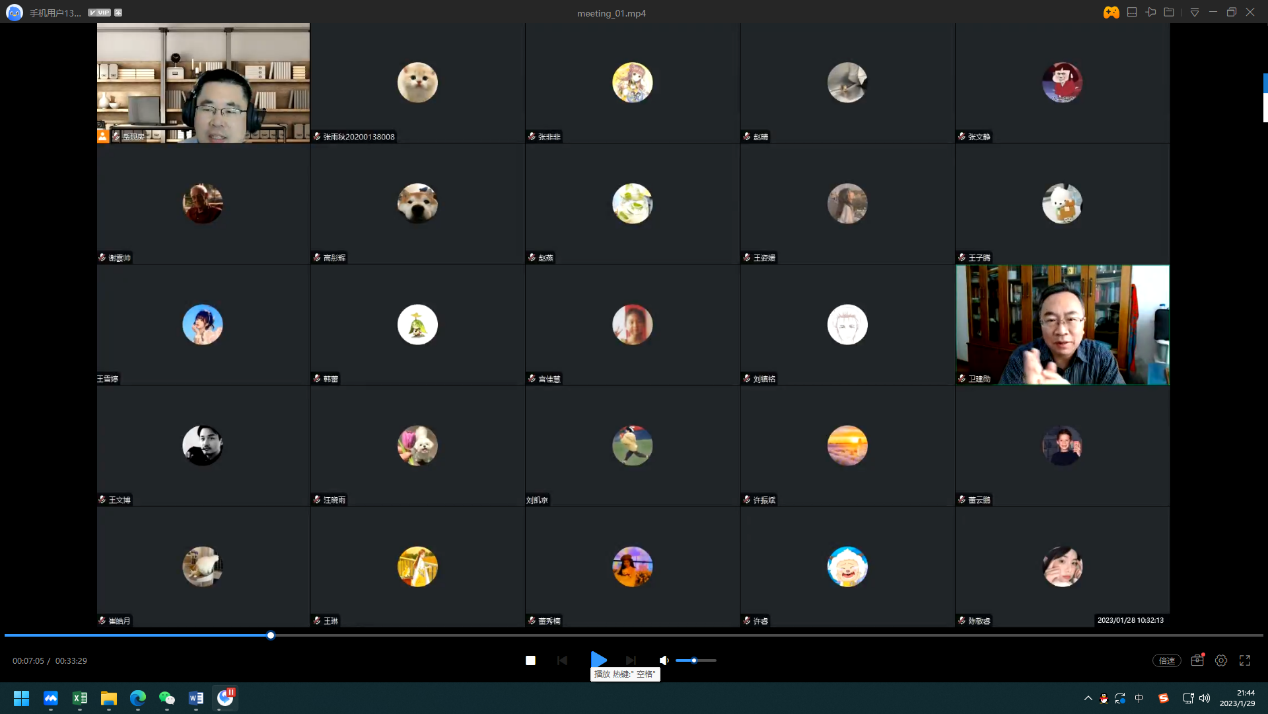1268x714 pixels.
Task: Skip to the next video
Action: tap(631, 660)
